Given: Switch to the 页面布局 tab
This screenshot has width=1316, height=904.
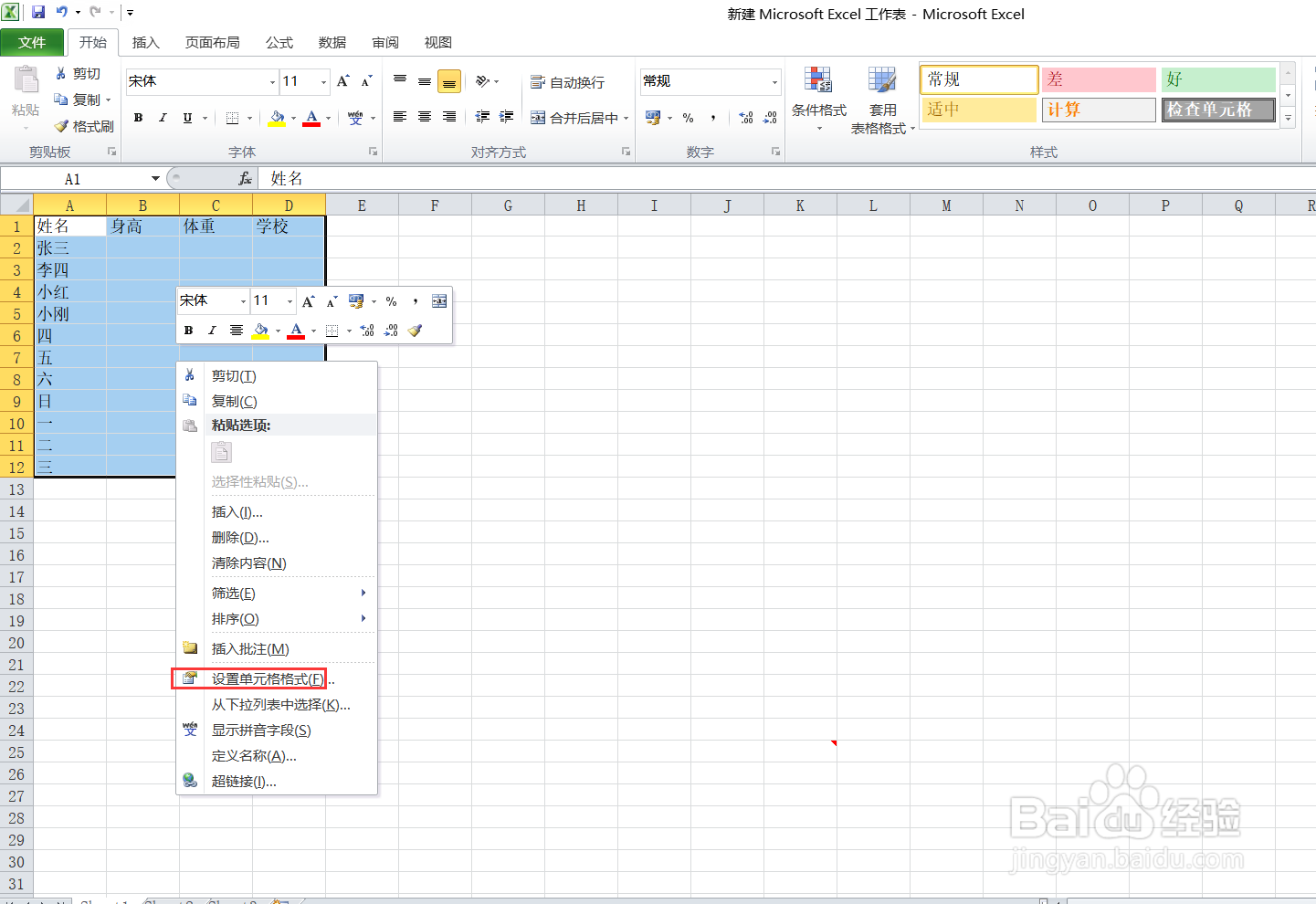Looking at the screenshot, I should [212, 42].
